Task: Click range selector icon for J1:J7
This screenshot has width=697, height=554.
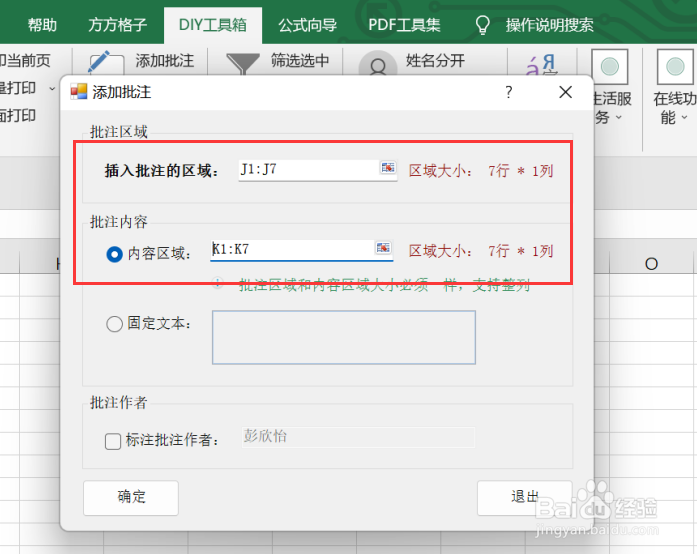Action: point(388,168)
